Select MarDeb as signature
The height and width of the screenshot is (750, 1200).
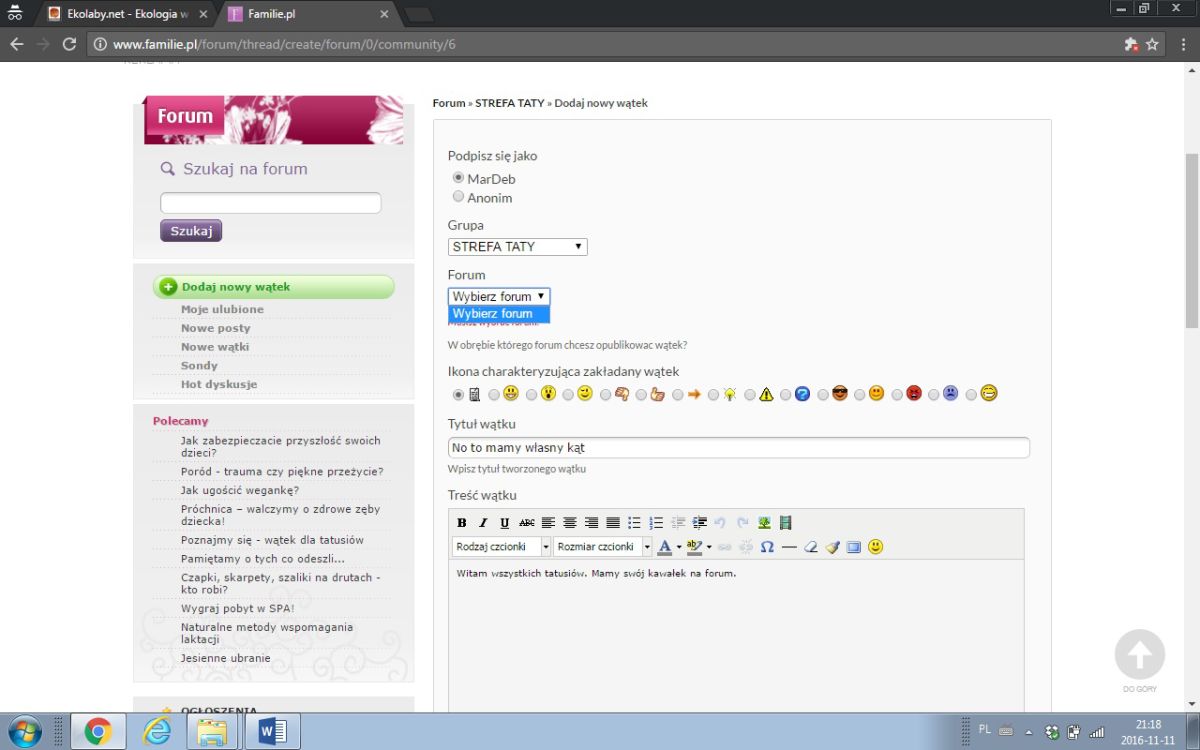(x=459, y=178)
